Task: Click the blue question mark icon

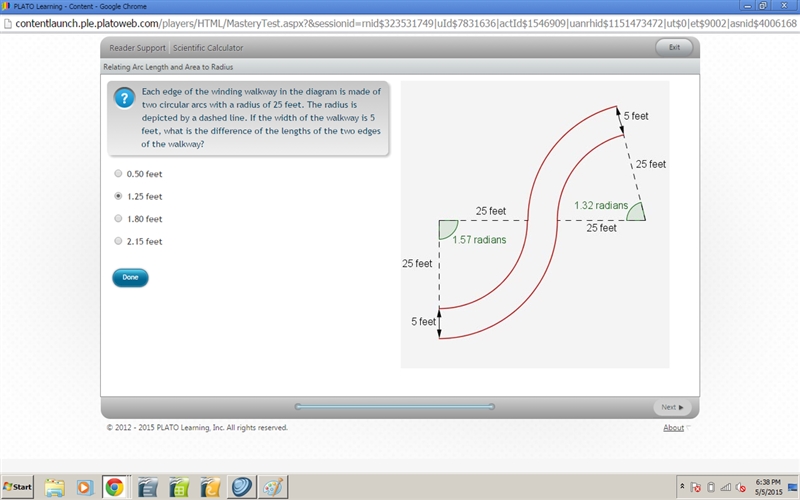Action: [x=124, y=98]
